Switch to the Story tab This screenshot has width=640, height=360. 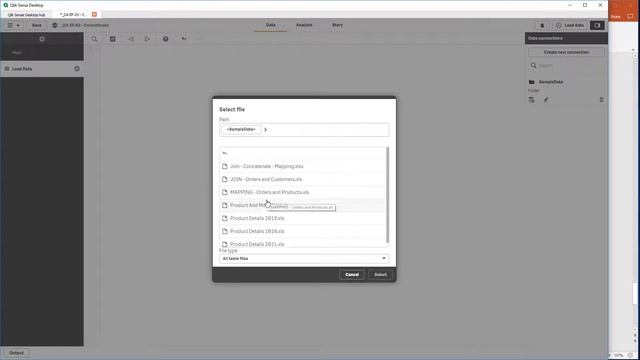pyautogui.click(x=337, y=25)
